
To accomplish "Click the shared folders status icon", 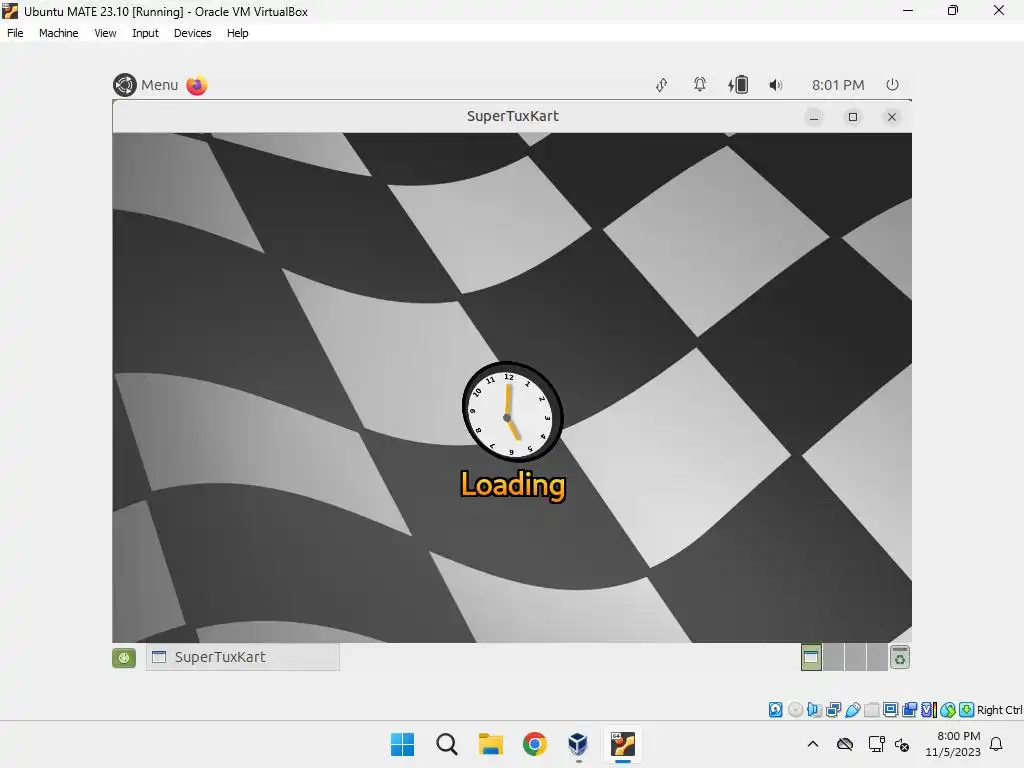I will coord(871,710).
